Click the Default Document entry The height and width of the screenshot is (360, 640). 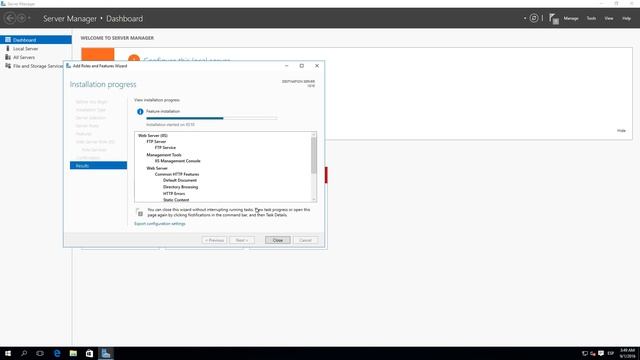tap(180, 180)
